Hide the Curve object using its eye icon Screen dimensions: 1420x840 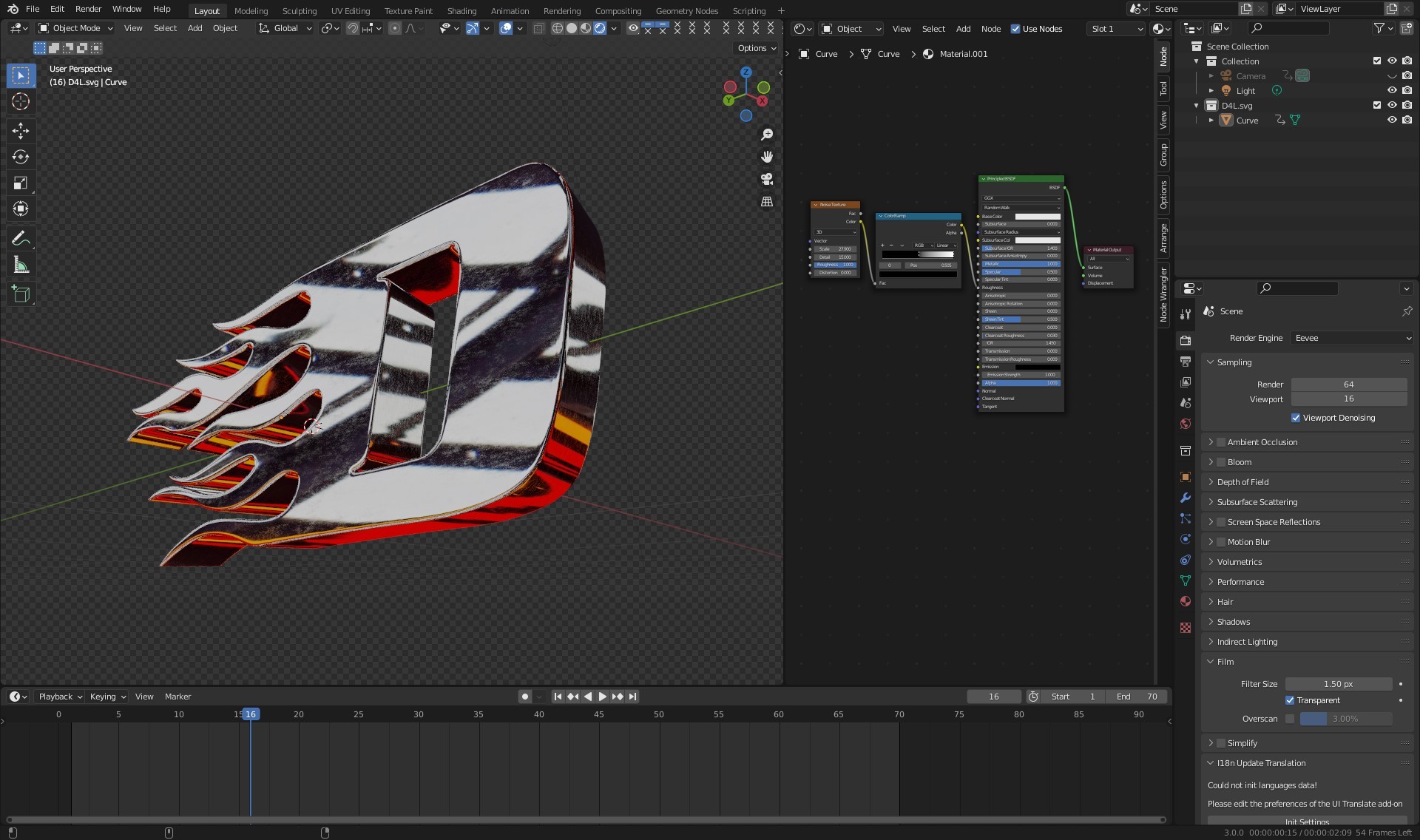pos(1391,120)
